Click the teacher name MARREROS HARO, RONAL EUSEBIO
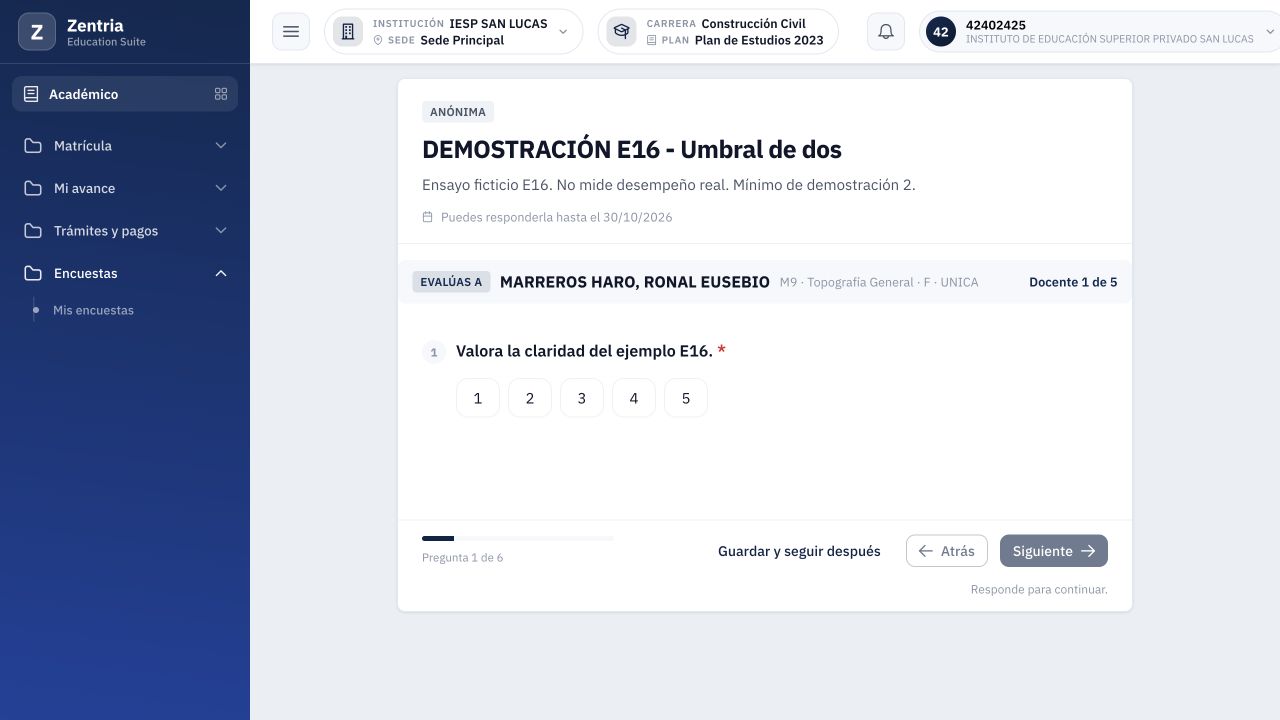The width and height of the screenshot is (1280, 720). pos(635,282)
